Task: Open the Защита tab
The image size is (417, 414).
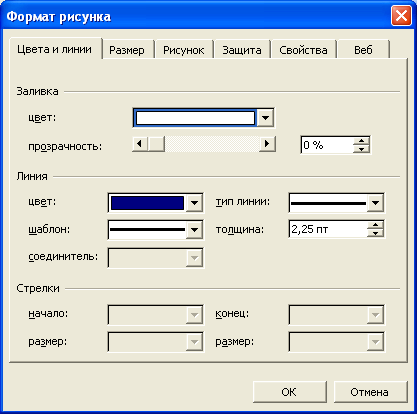Action: point(242,50)
